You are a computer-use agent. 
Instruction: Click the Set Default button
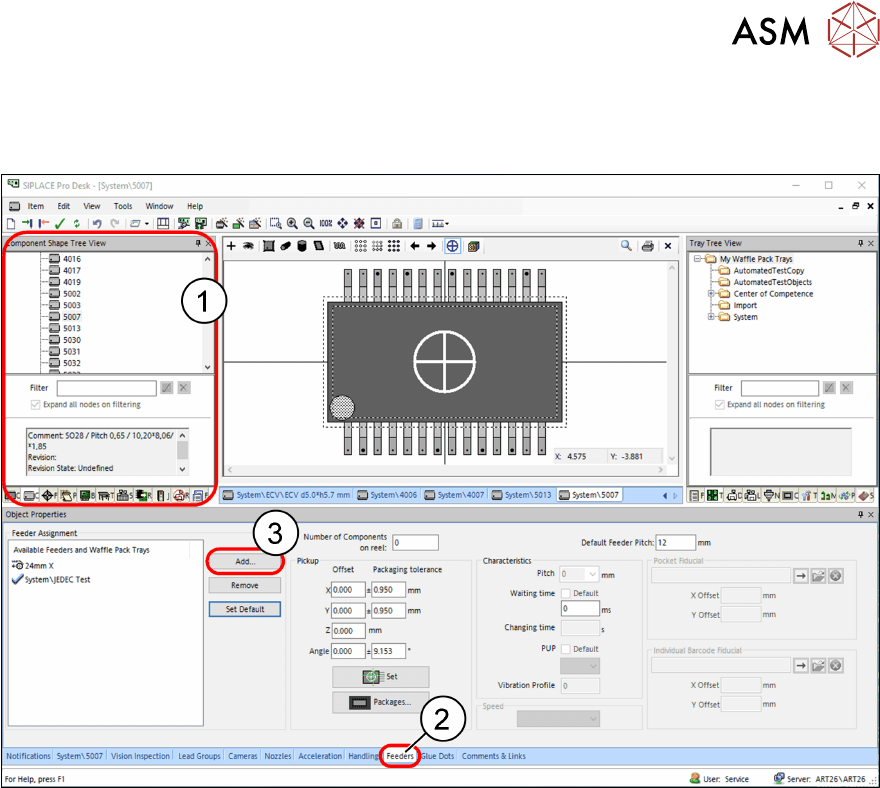[x=245, y=610]
